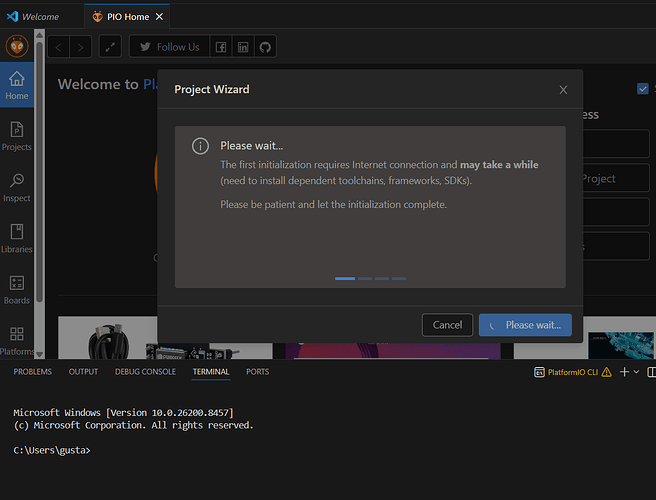The image size is (656, 500).
Task: Toggle the blue startup checkbox
Action: point(643,89)
